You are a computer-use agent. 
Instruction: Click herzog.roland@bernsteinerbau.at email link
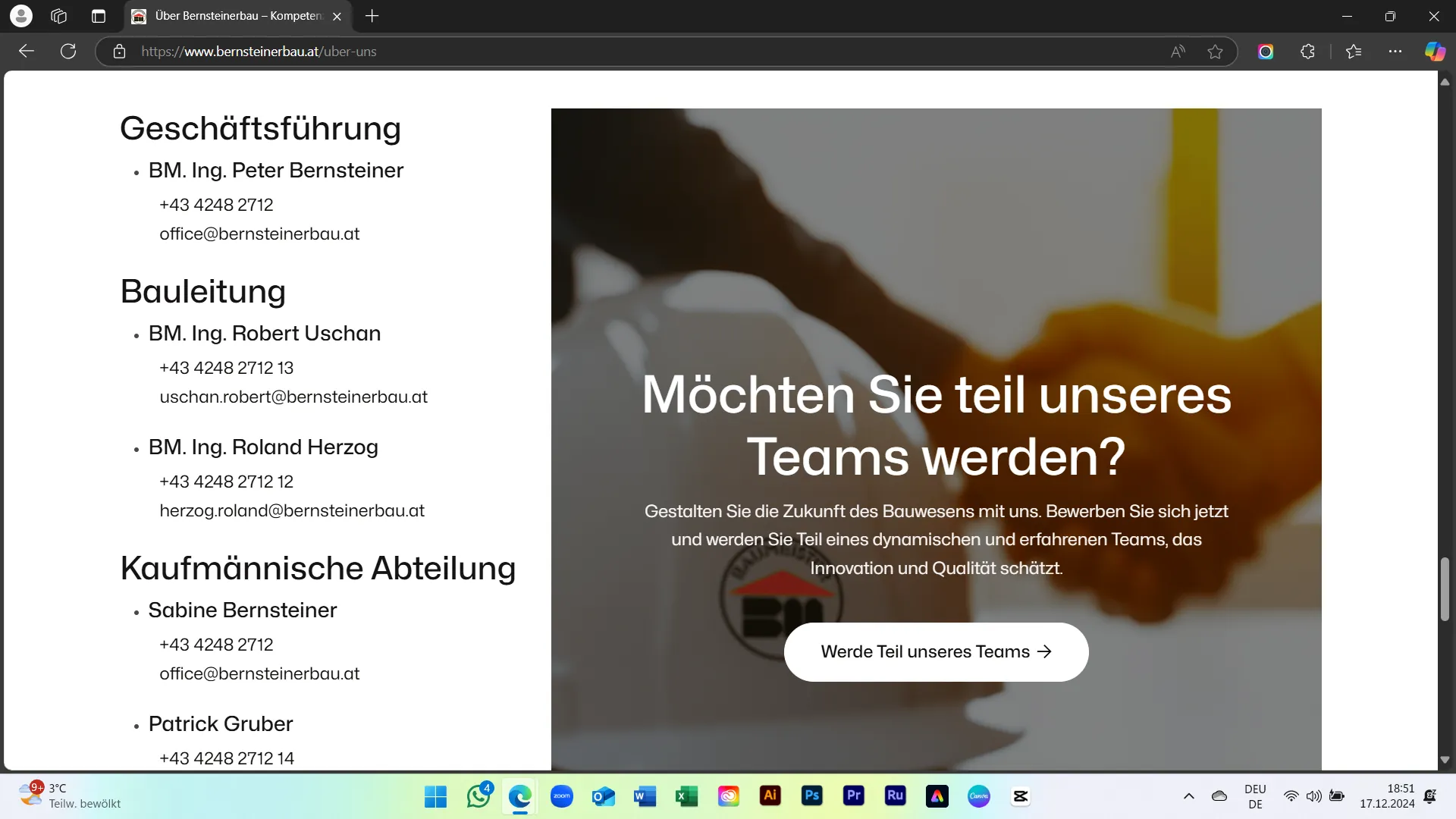pyautogui.click(x=292, y=511)
